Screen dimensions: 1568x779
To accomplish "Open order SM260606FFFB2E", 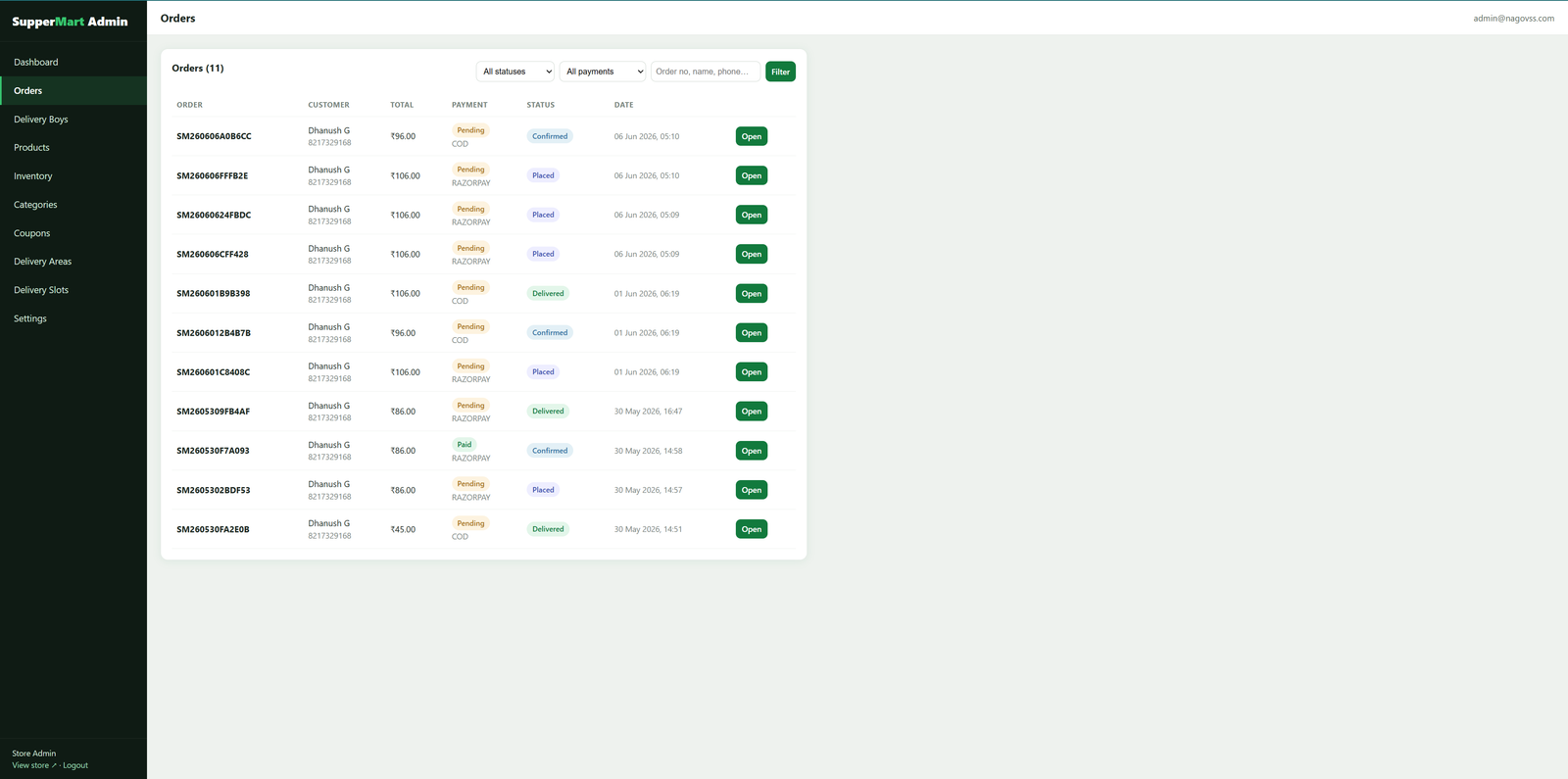I will [x=752, y=175].
